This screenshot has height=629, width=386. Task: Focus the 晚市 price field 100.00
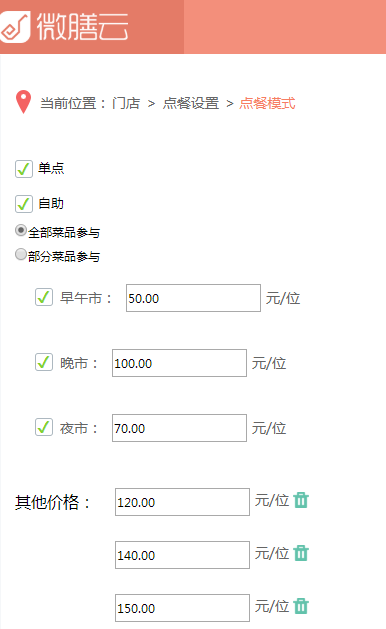point(179,363)
